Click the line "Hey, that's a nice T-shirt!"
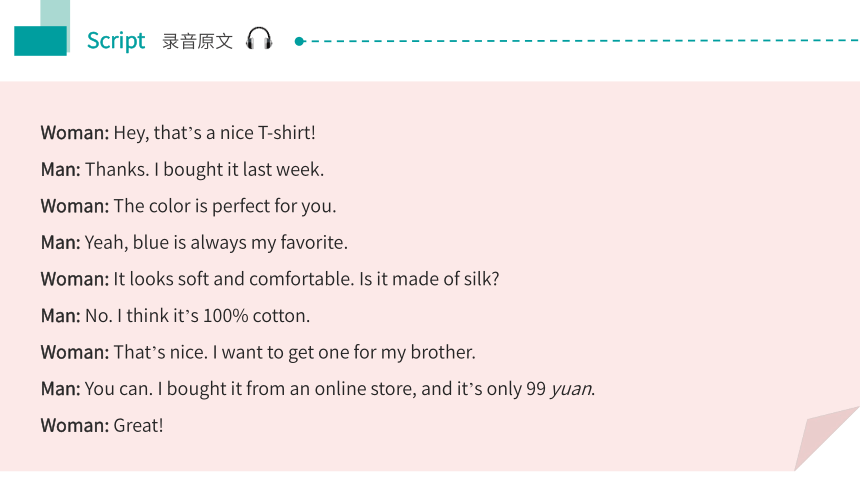The height and width of the screenshot is (484, 860). pos(214,133)
